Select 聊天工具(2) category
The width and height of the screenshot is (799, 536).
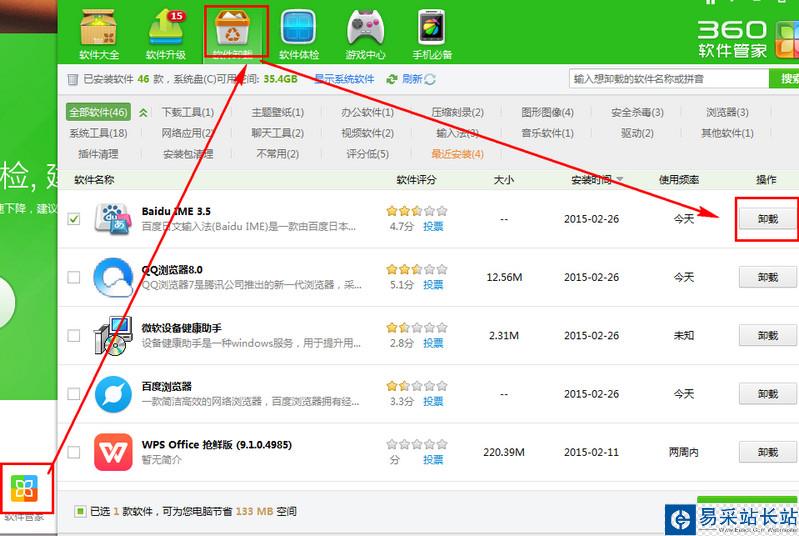coord(277,133)
